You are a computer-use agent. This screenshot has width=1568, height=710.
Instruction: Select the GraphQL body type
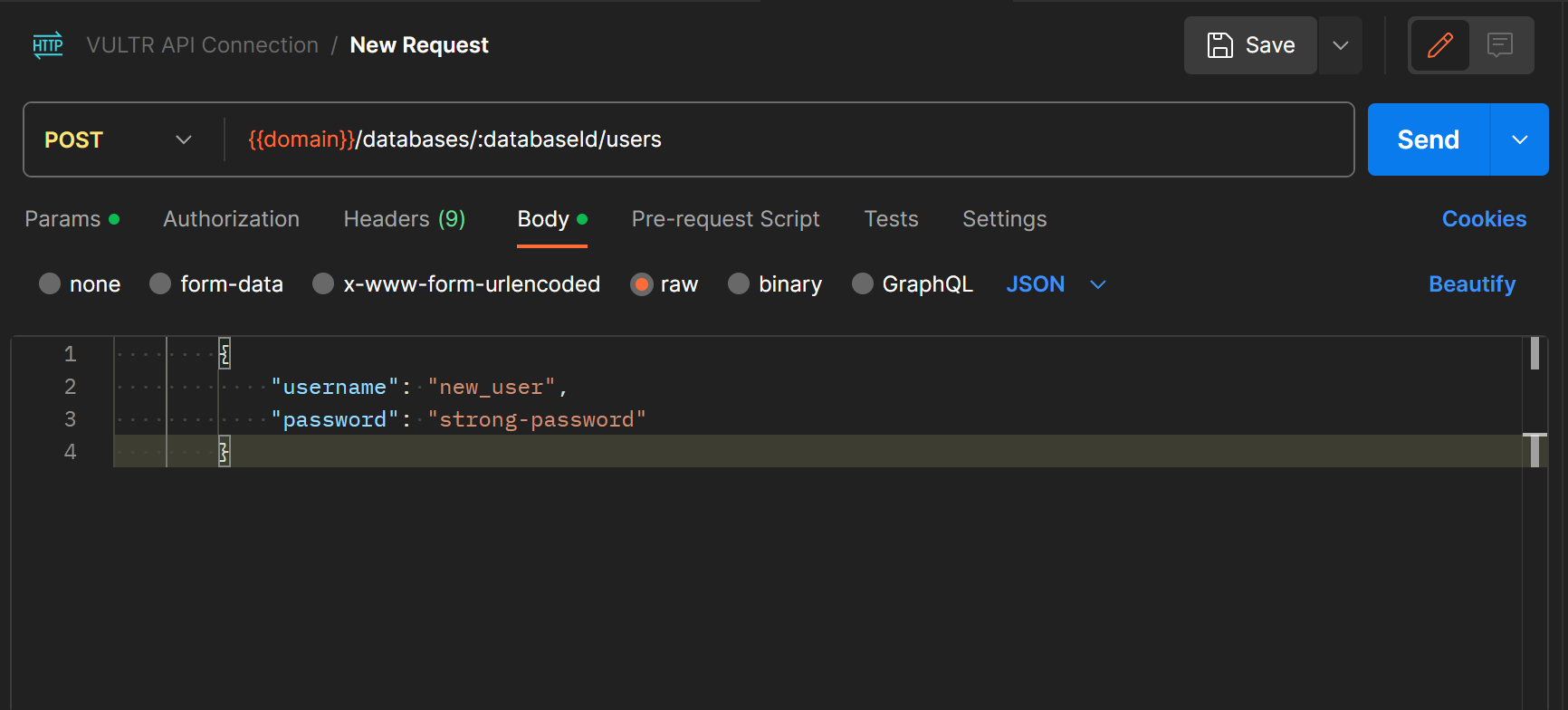(913, 284)
